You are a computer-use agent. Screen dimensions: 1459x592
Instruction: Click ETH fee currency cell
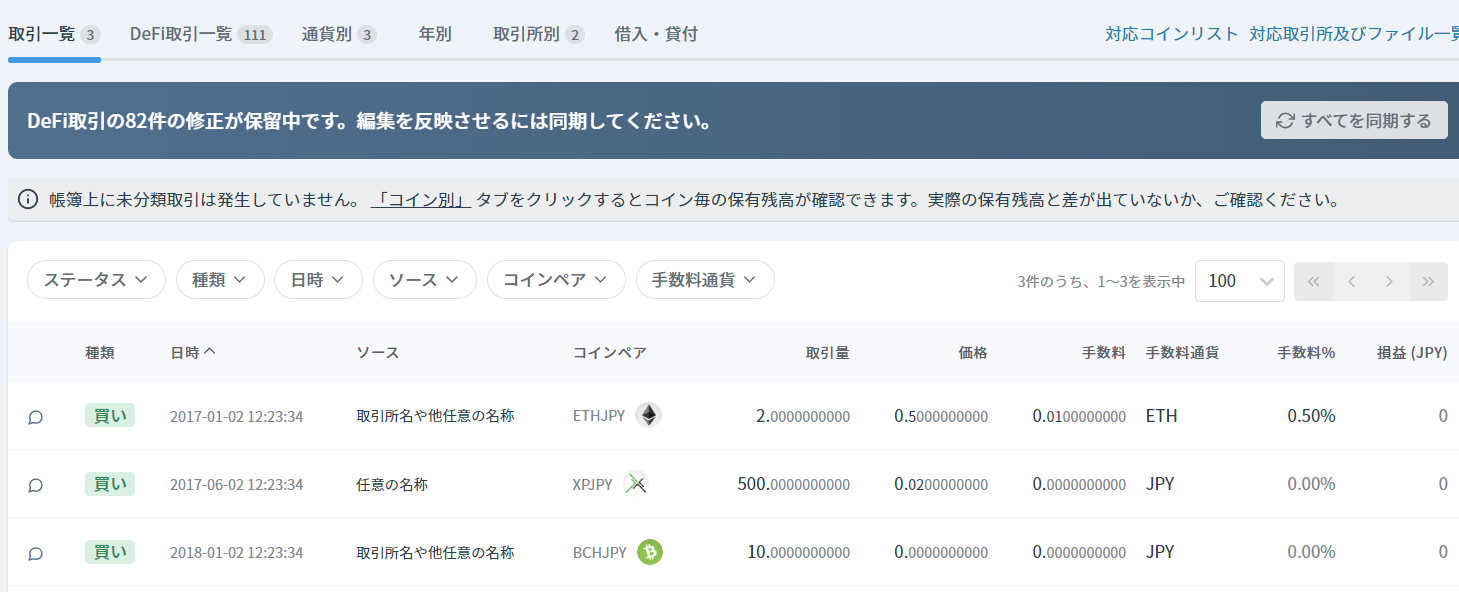(1162, 416)
